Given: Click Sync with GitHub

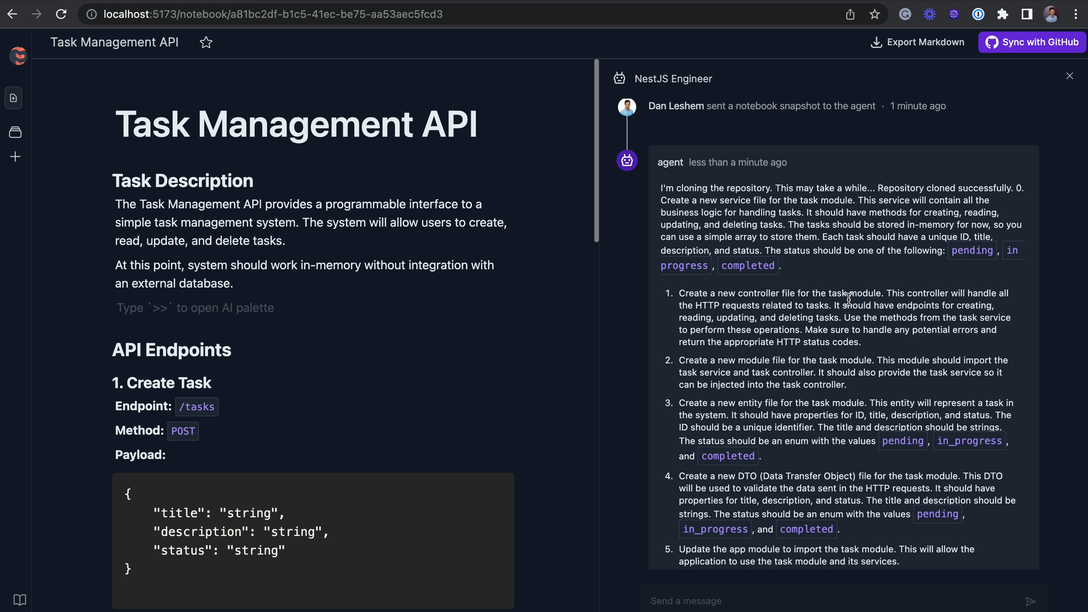Looking at the screenshot, I should pyautogui.click(x=1031, y=42).
